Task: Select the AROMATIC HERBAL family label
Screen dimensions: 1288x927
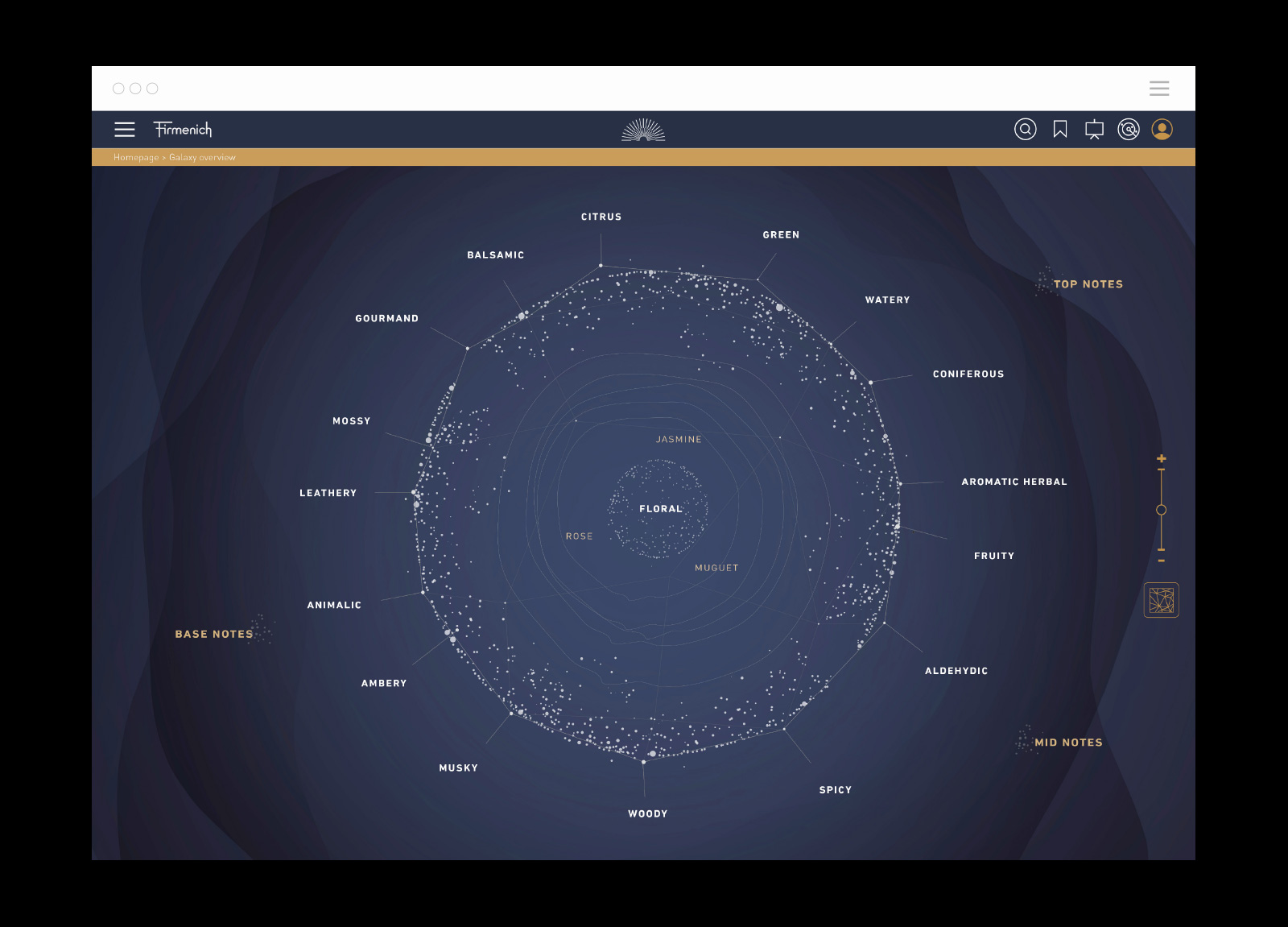Action: 1014,482
